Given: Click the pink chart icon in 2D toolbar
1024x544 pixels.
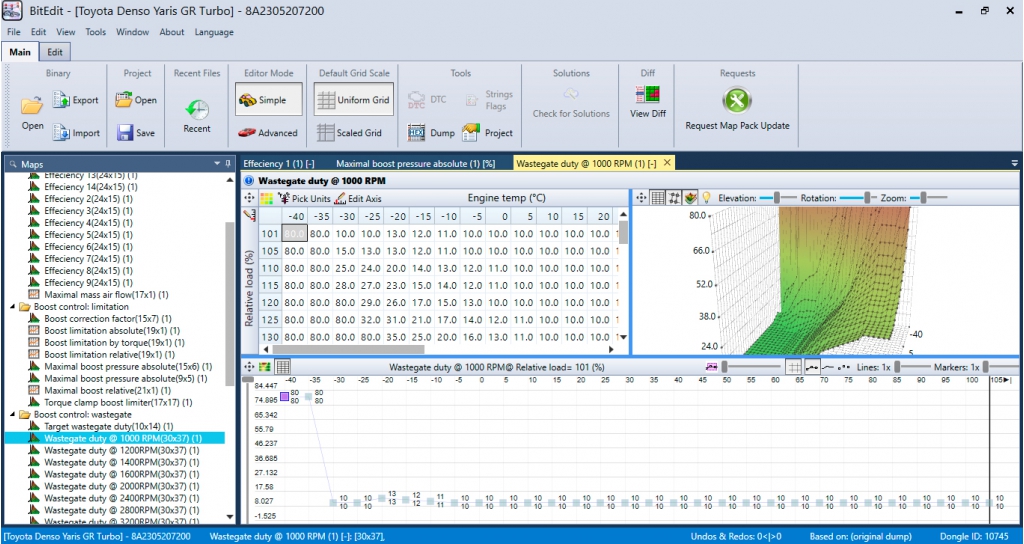Looking at the screenshot, I should point(712,367).
